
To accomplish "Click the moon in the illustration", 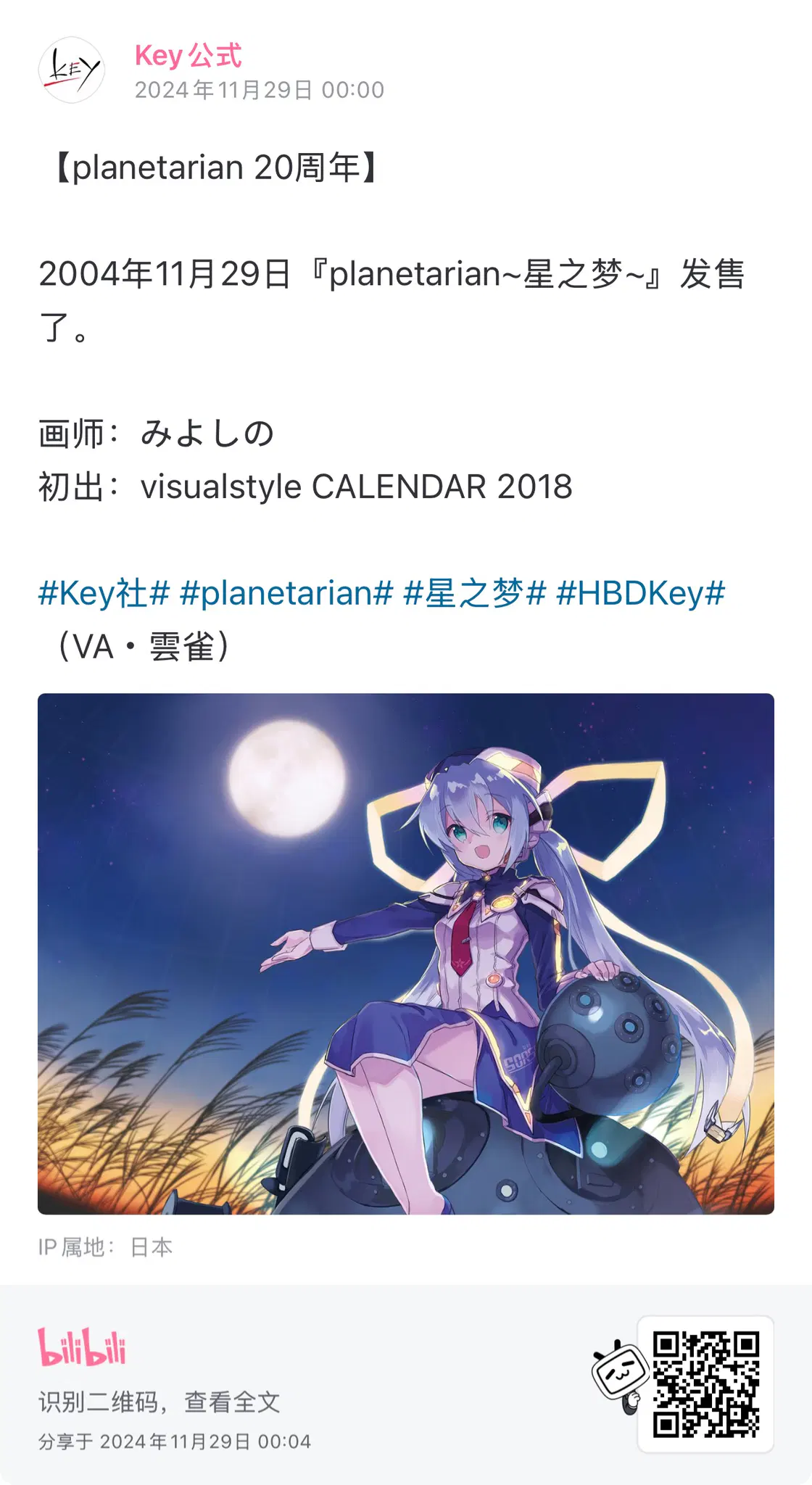I will [x=287, y=779].
